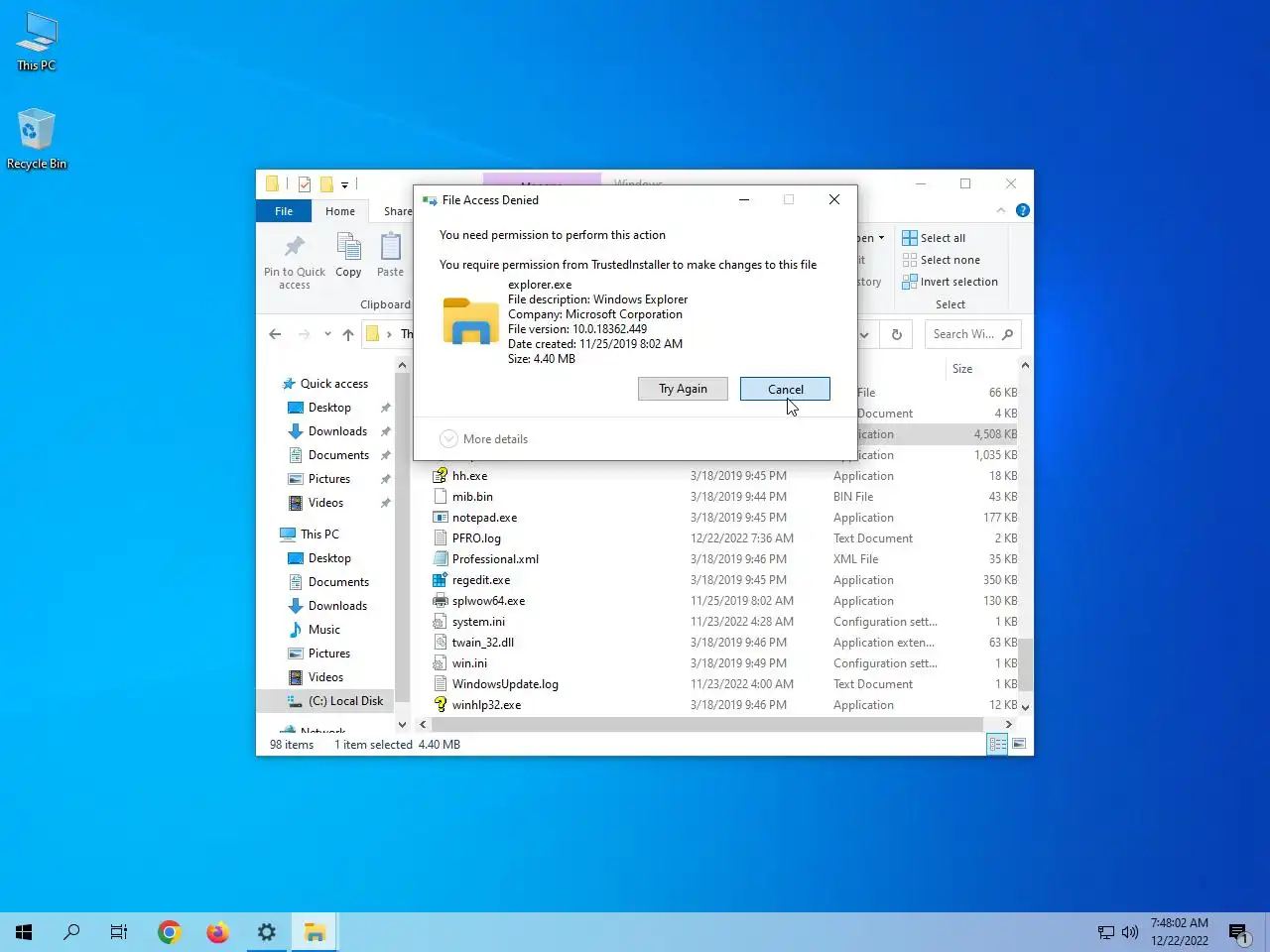Open Pictures under Quick access

point(328,479)
